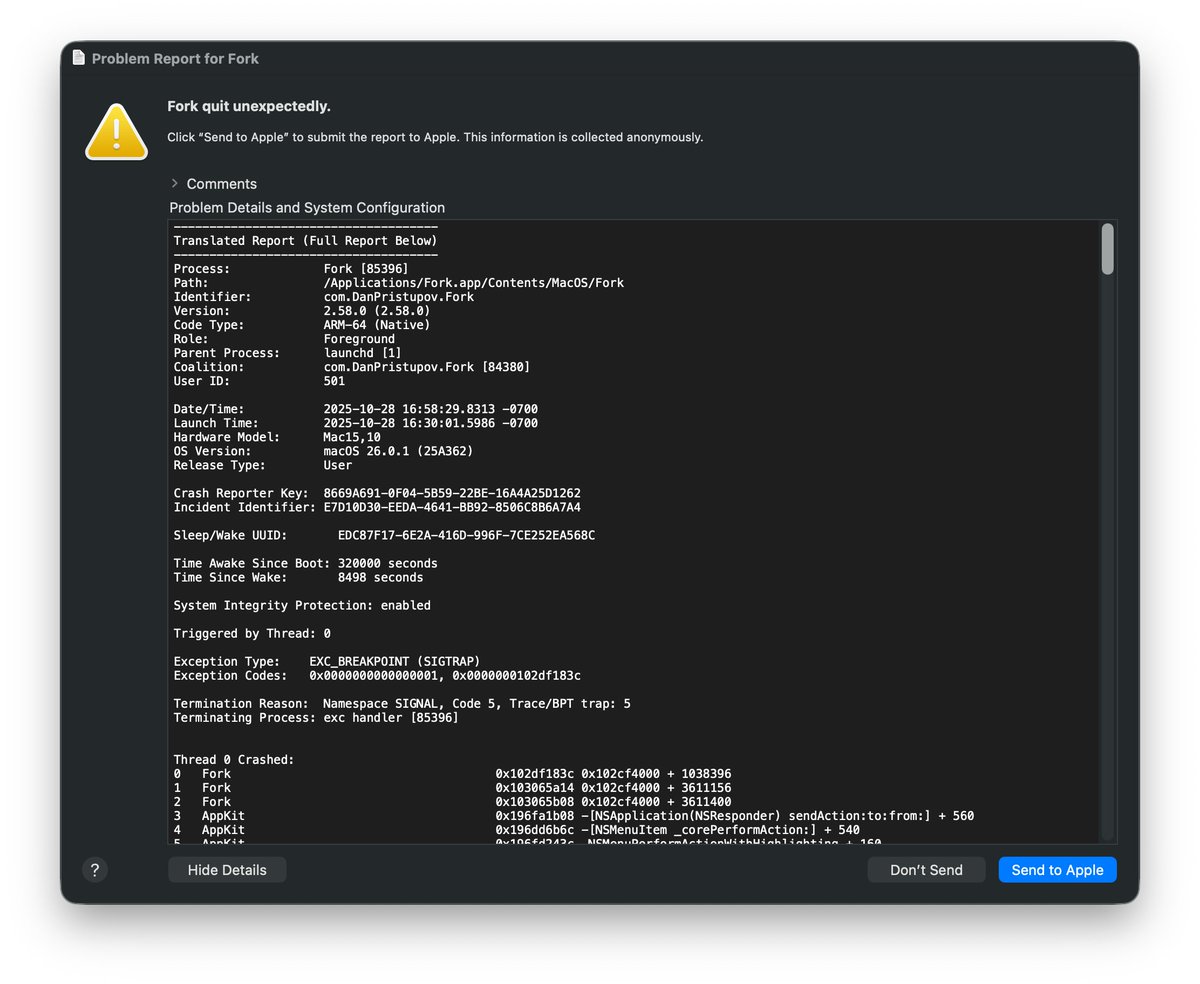Screen dimensions: 1200x984
Task: Open help with the question mark button
Action: 95,870
